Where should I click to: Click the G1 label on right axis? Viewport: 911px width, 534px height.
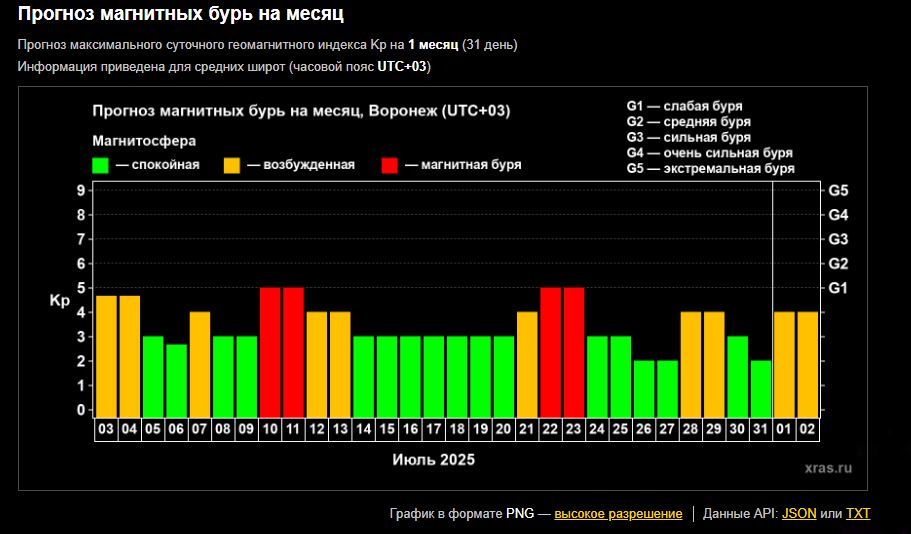pyautogui.click(x=838, y=288)
